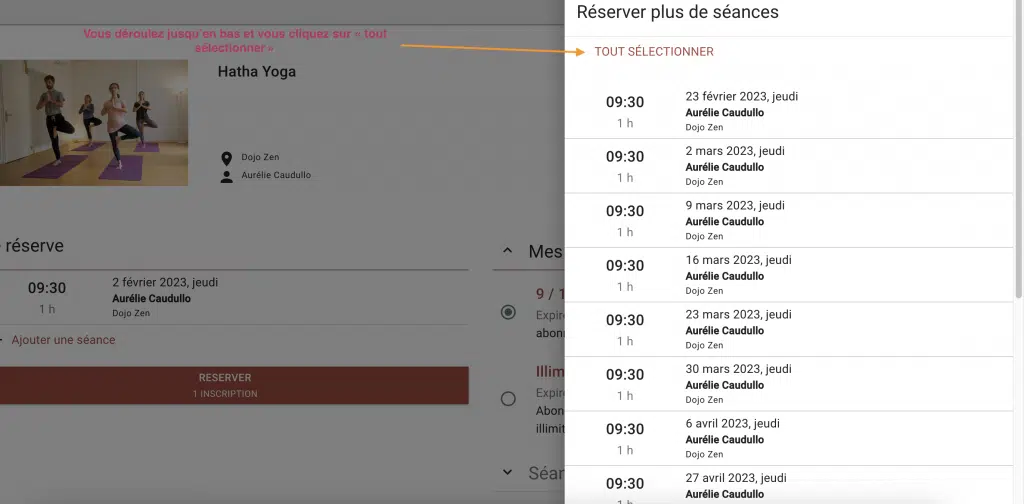Image resolution: width=1024 pixels, height=504 pixels.
Task: Expand the section with the downward chevron
Action: (508, 472)
